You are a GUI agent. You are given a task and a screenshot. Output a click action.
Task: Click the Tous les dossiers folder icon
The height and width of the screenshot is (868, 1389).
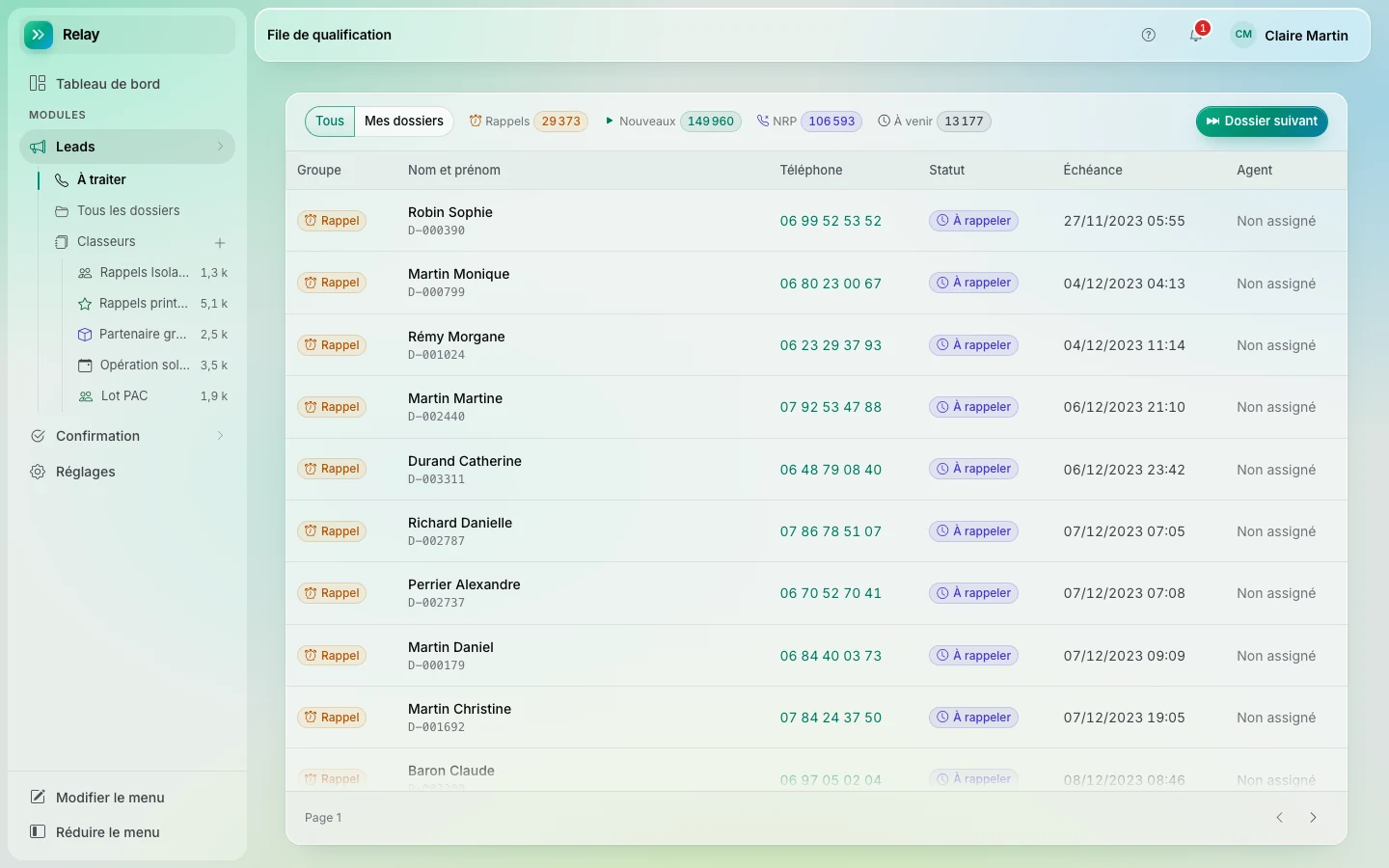click(62, 211)
